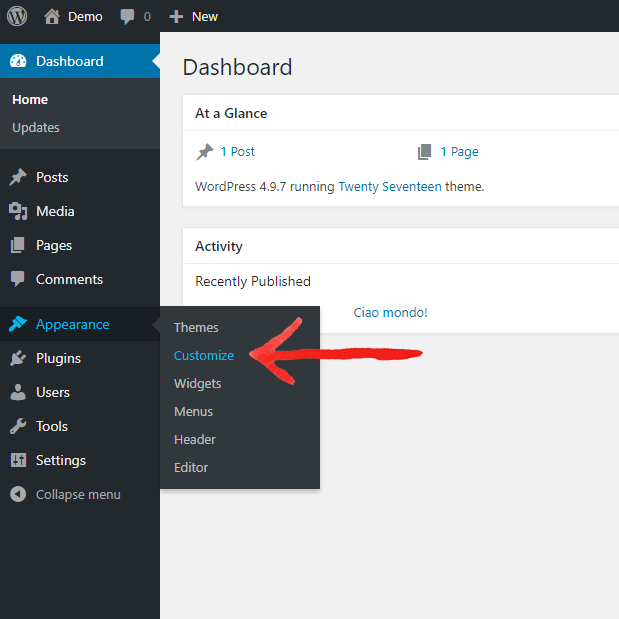Open the Dashboard menu item
The height and width of the screenshot is (619, 619).
[80, 61]
